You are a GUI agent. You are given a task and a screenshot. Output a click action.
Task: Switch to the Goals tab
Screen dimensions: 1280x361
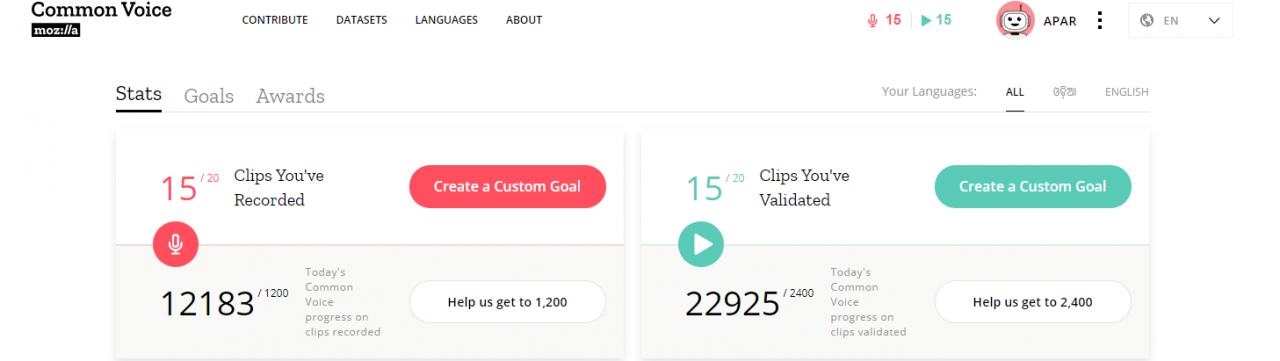tap(209, 96)
